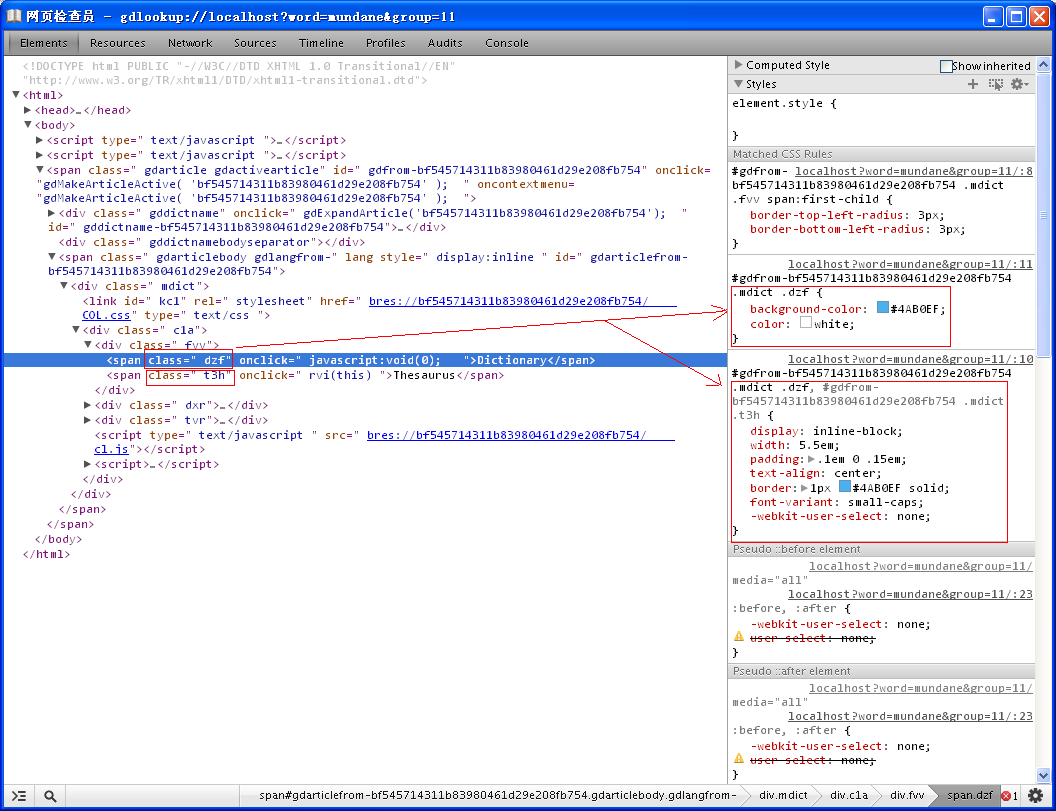
Task: Select the Dictionary span row
Action: (365, 360)
